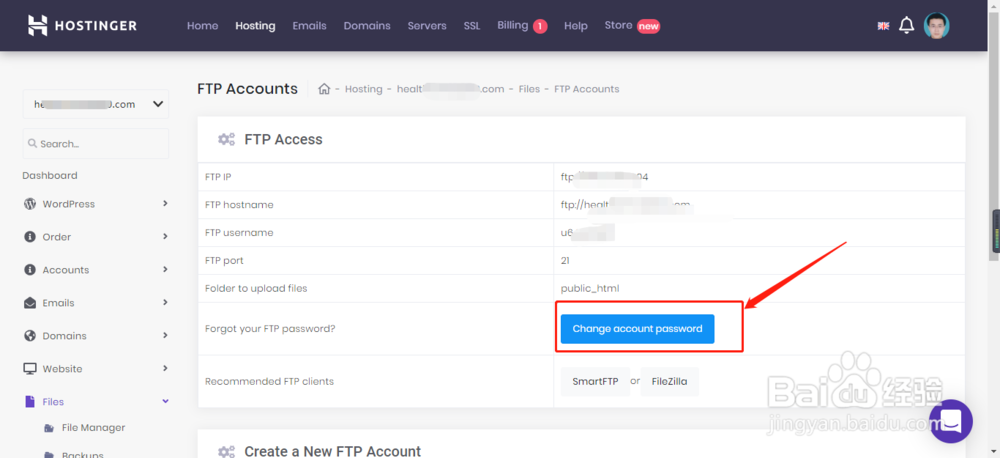Click the user profile avatar

[937, 26]
